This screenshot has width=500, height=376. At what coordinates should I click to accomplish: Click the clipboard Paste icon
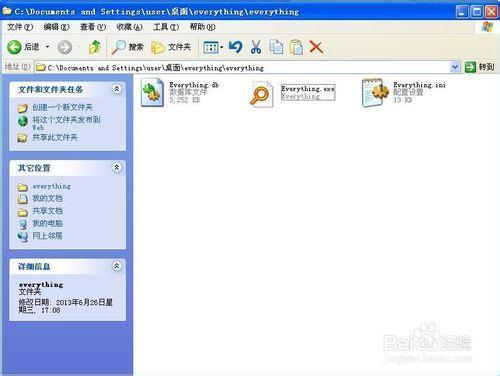(x=296, y=47)
